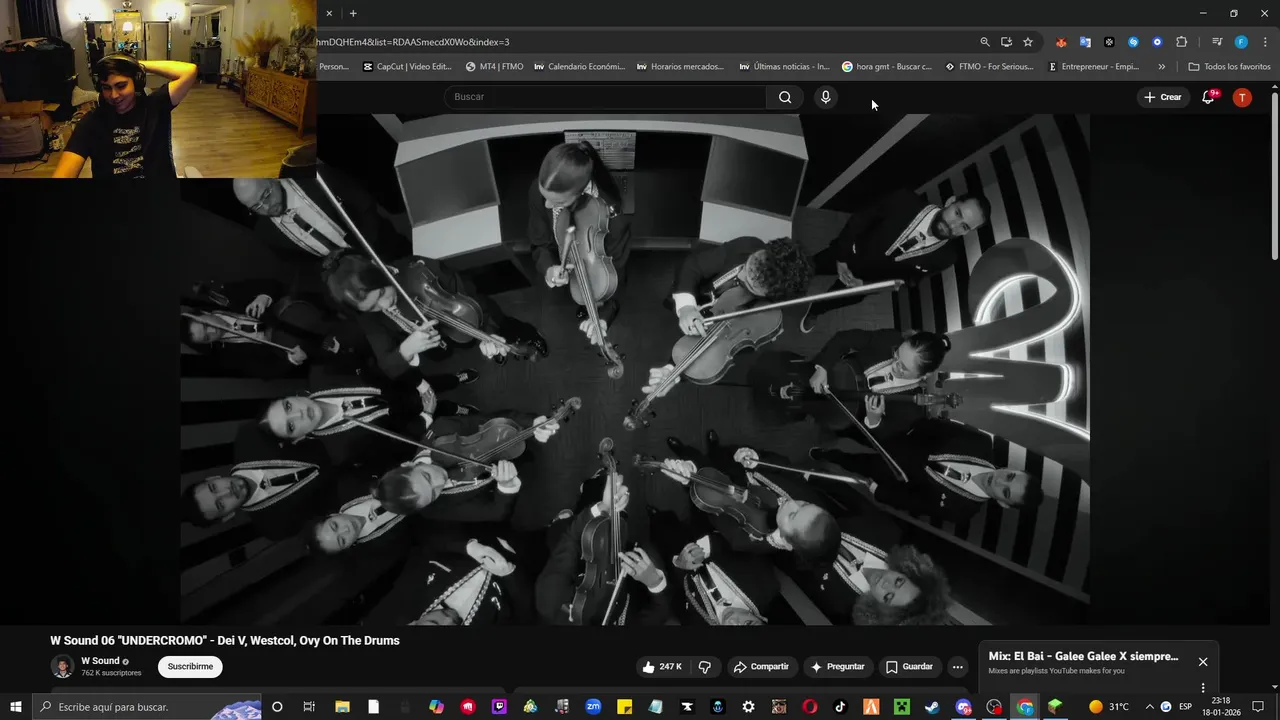
Task: Open the black snowflake extension icon
Action: (x=1109, y=42)
